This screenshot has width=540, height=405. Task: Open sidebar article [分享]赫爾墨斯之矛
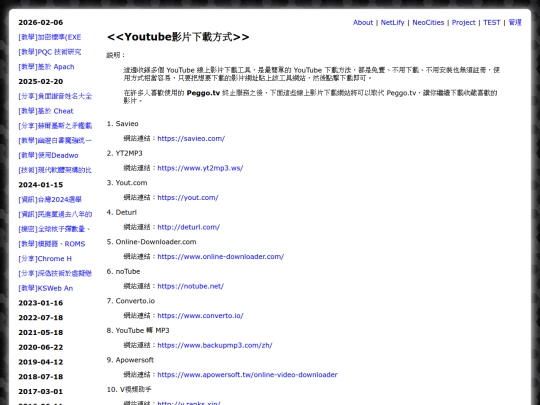55,126
